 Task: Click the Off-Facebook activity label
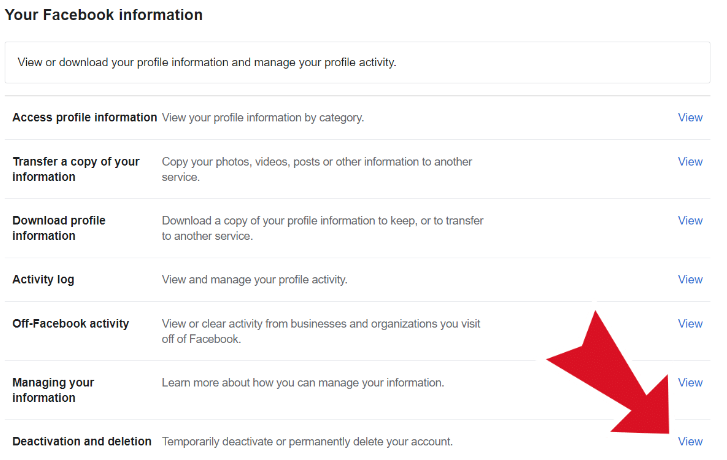point(70,323)
